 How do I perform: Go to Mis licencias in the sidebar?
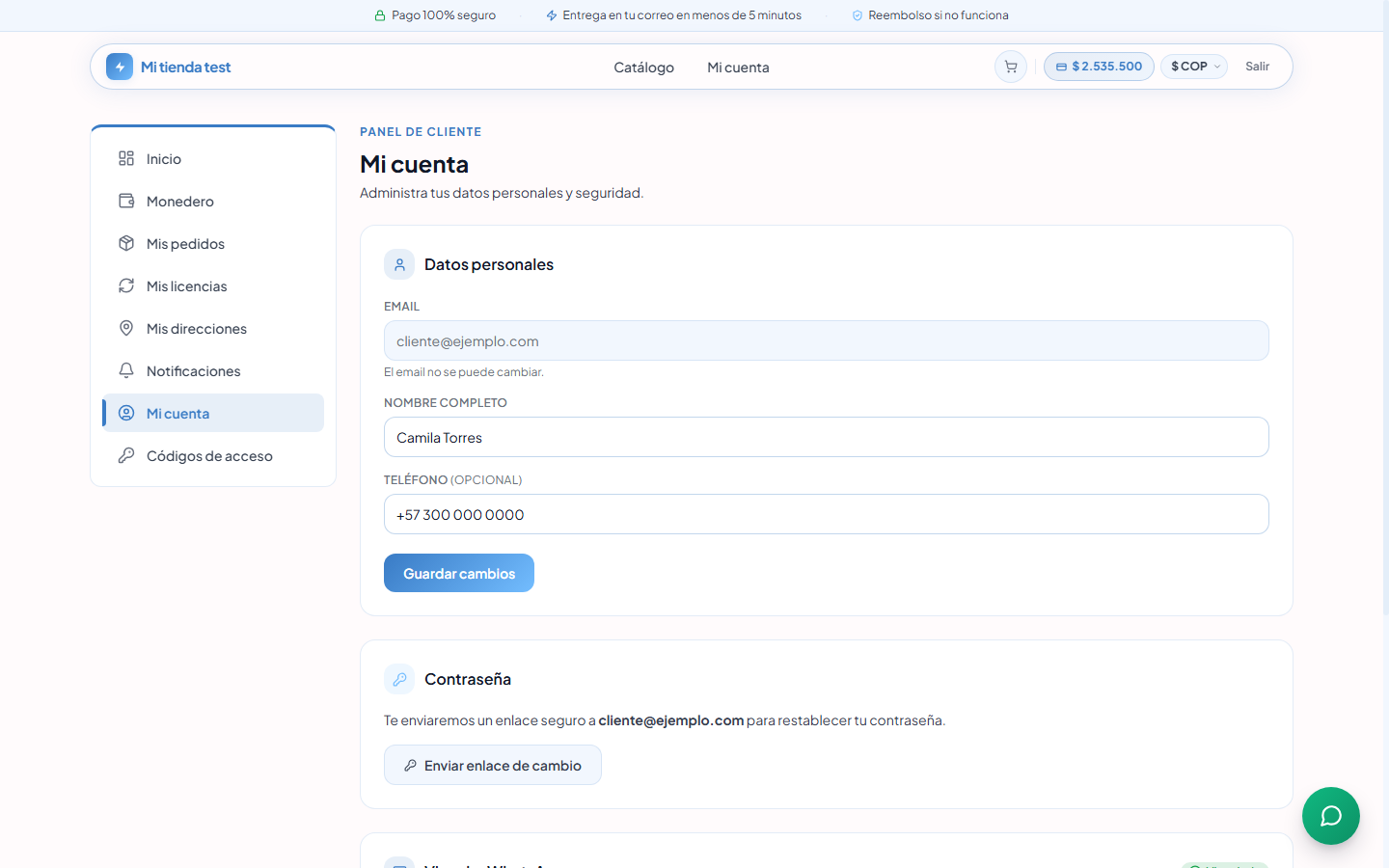pyautogui.click(x=213, y=285)
